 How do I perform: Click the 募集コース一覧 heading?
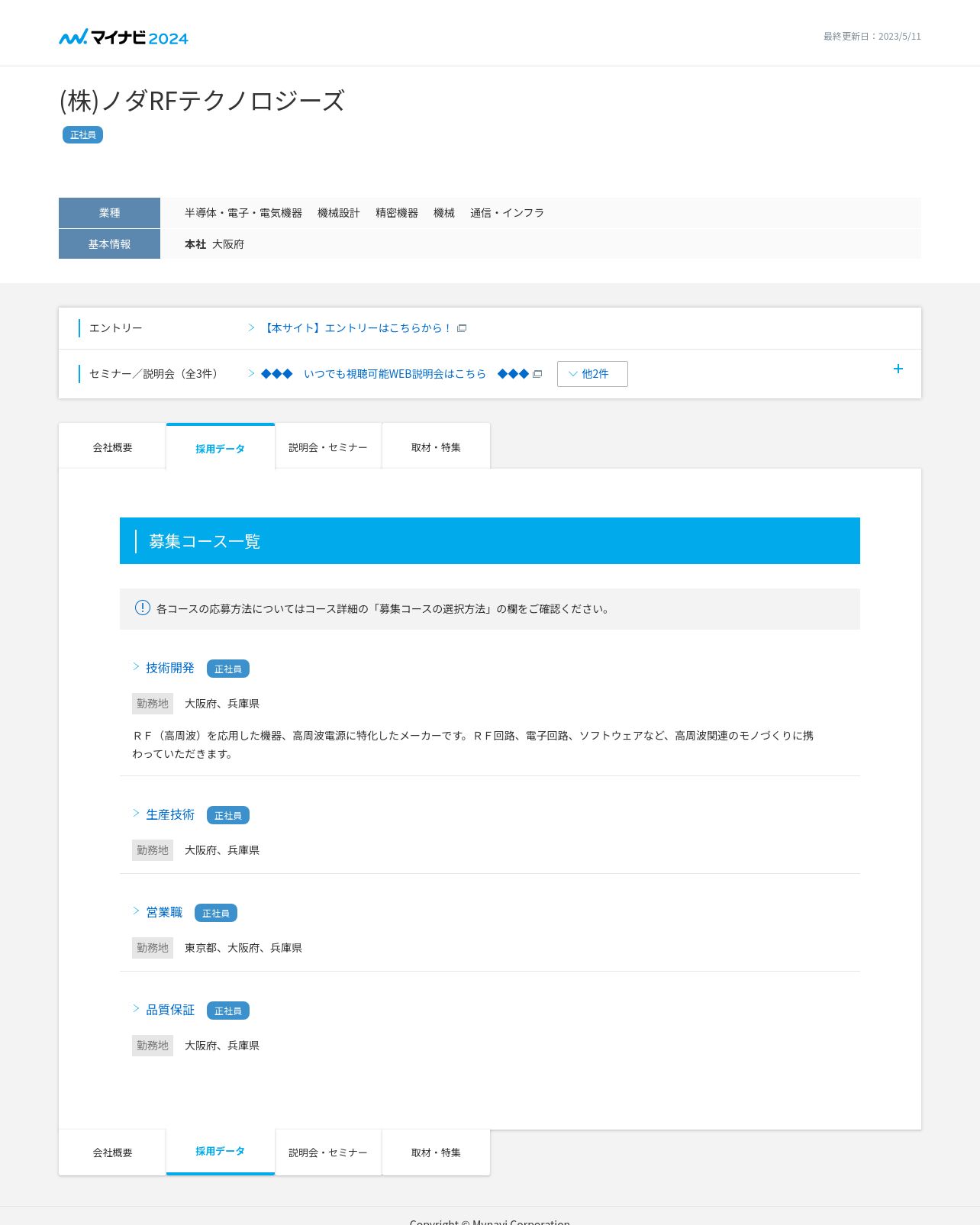pyautogui.click(x=205, y=541)
